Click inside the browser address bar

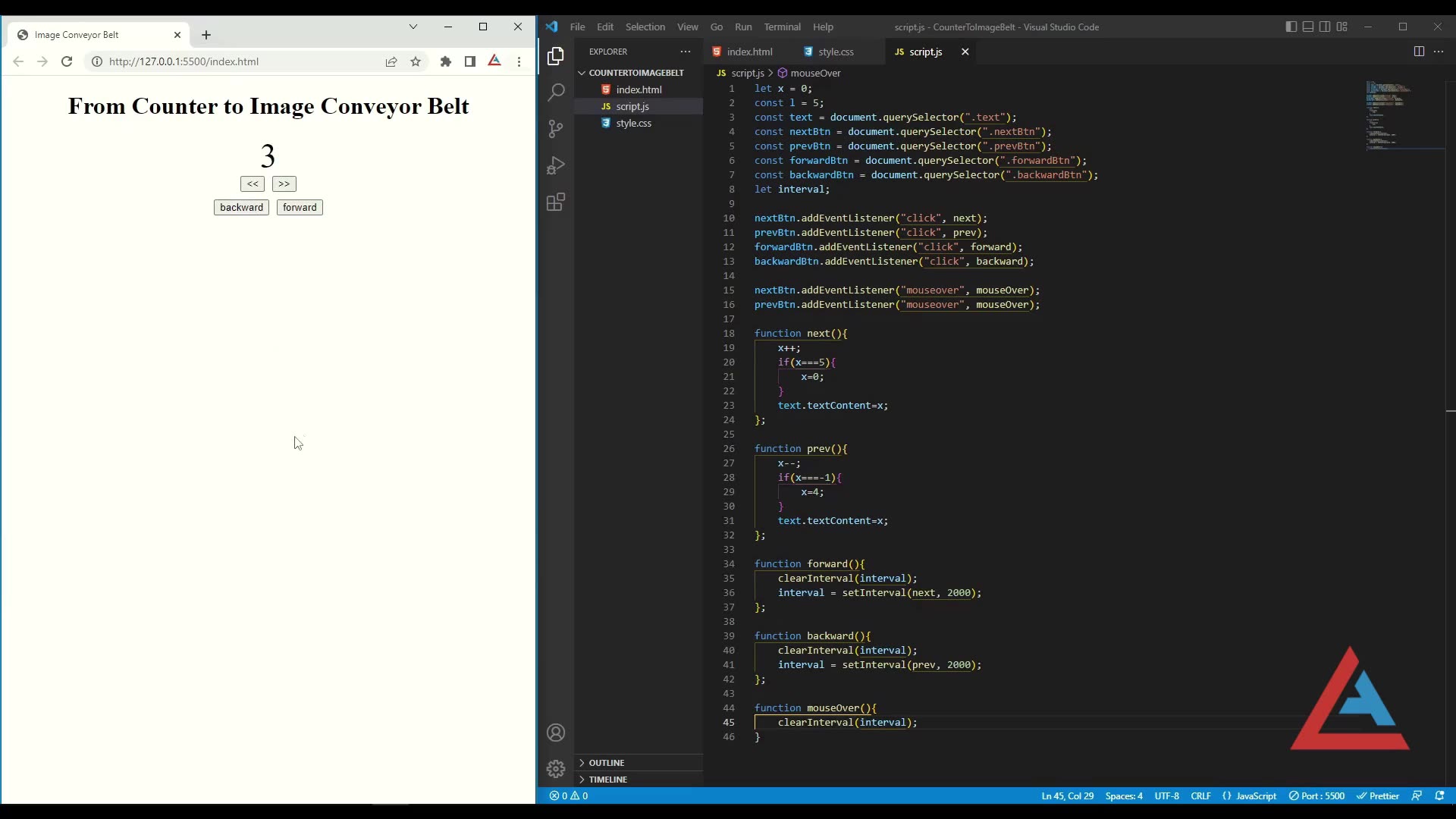(227, 61)
